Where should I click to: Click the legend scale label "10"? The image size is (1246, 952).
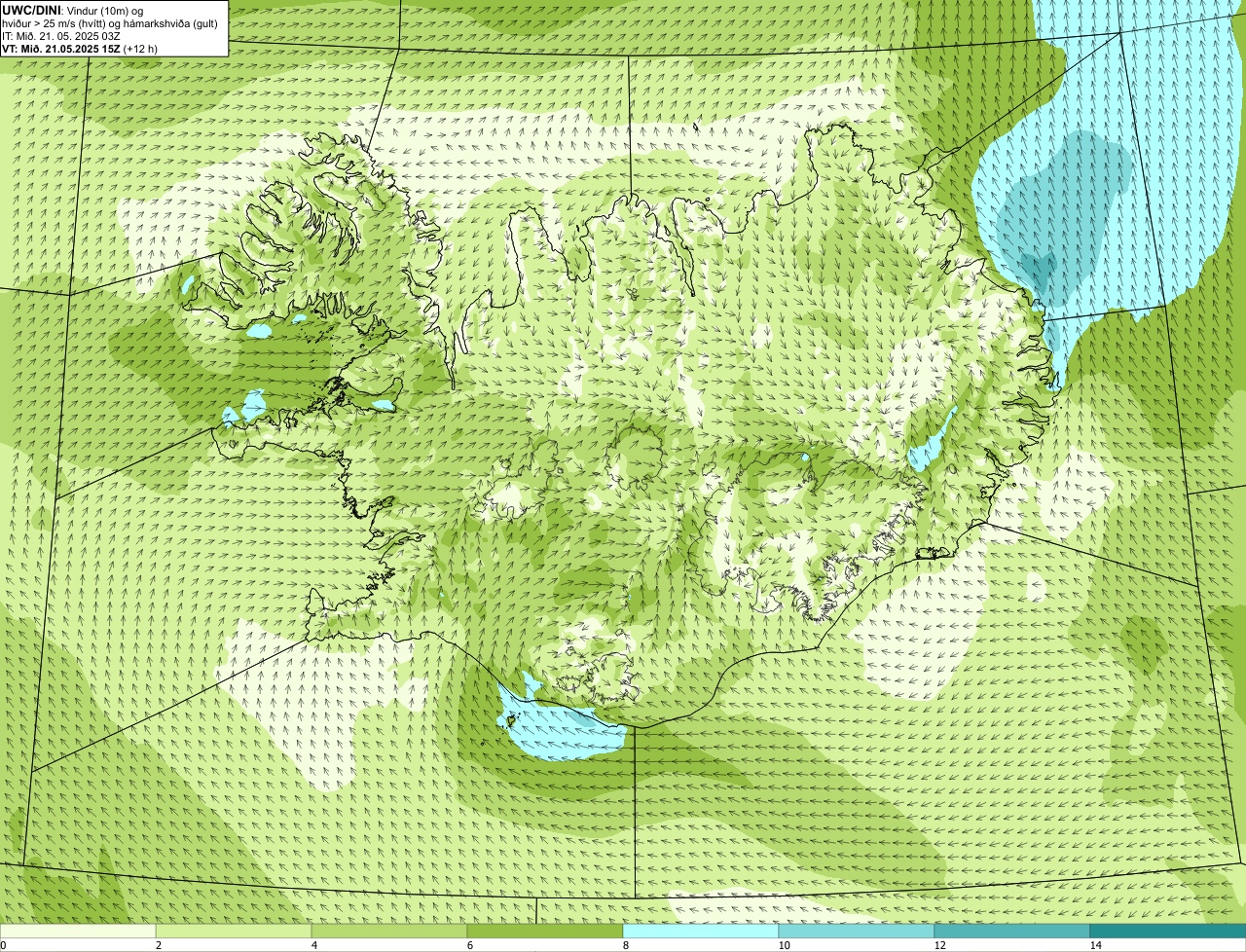[784, 945]
